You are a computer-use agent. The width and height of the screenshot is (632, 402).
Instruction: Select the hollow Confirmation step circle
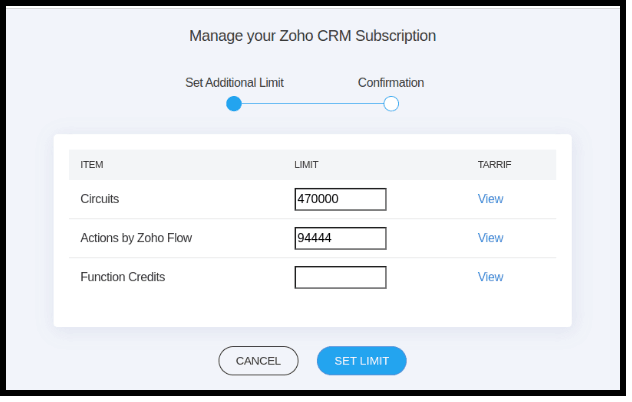pyautogui.click(x=391, y=103)
